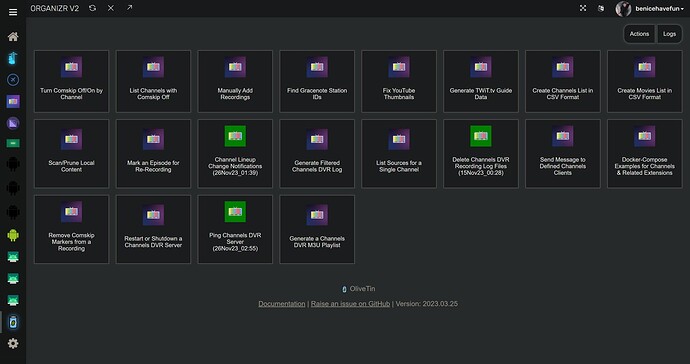Open the flat green rectangle sidebar icon
Screen dimensions: 690x364
click(13, 143)
